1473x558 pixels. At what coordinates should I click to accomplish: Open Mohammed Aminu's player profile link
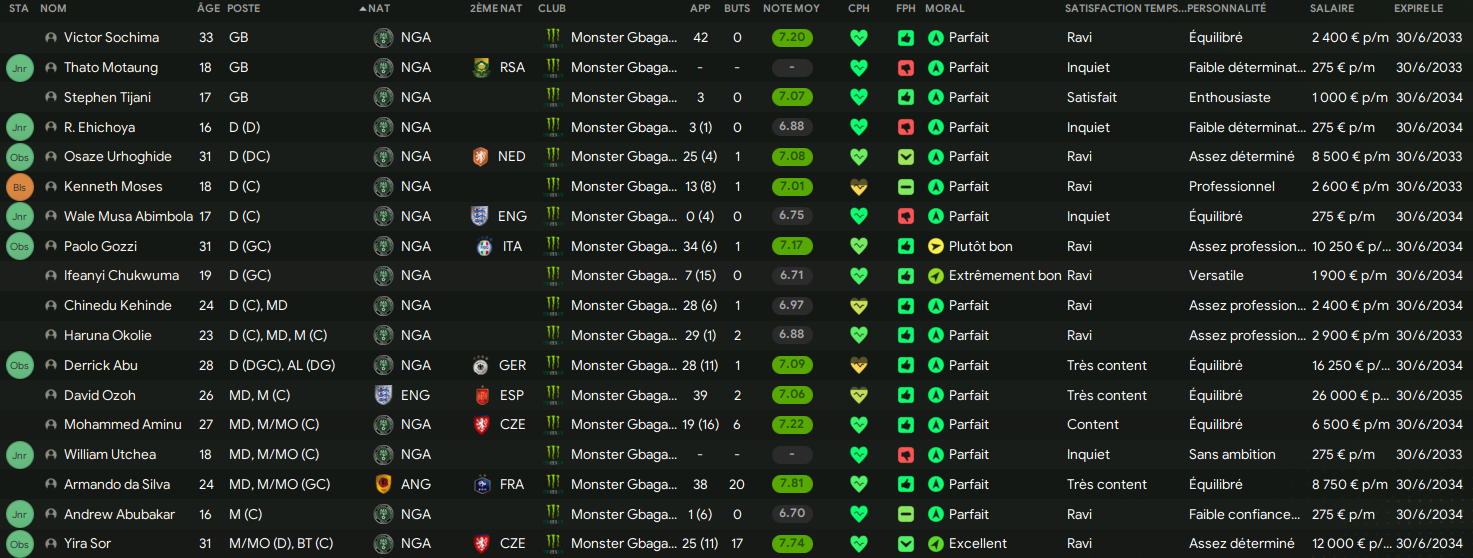pos(123,425)
